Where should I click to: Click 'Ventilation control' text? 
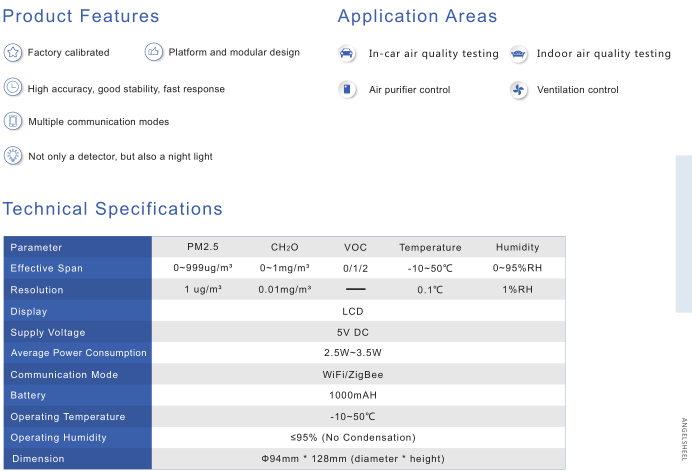(578, 90)
